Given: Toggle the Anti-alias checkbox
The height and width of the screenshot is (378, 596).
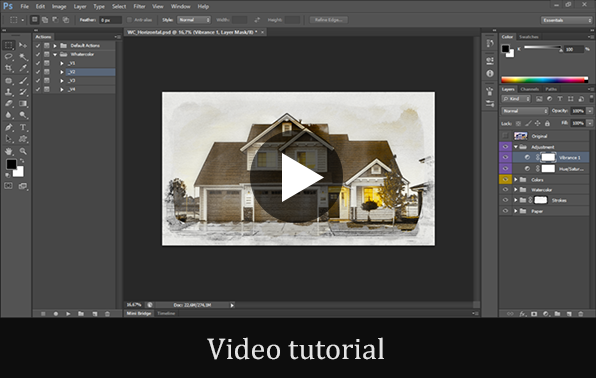Looking at the screenshot, I should click(x=129, y=20).
